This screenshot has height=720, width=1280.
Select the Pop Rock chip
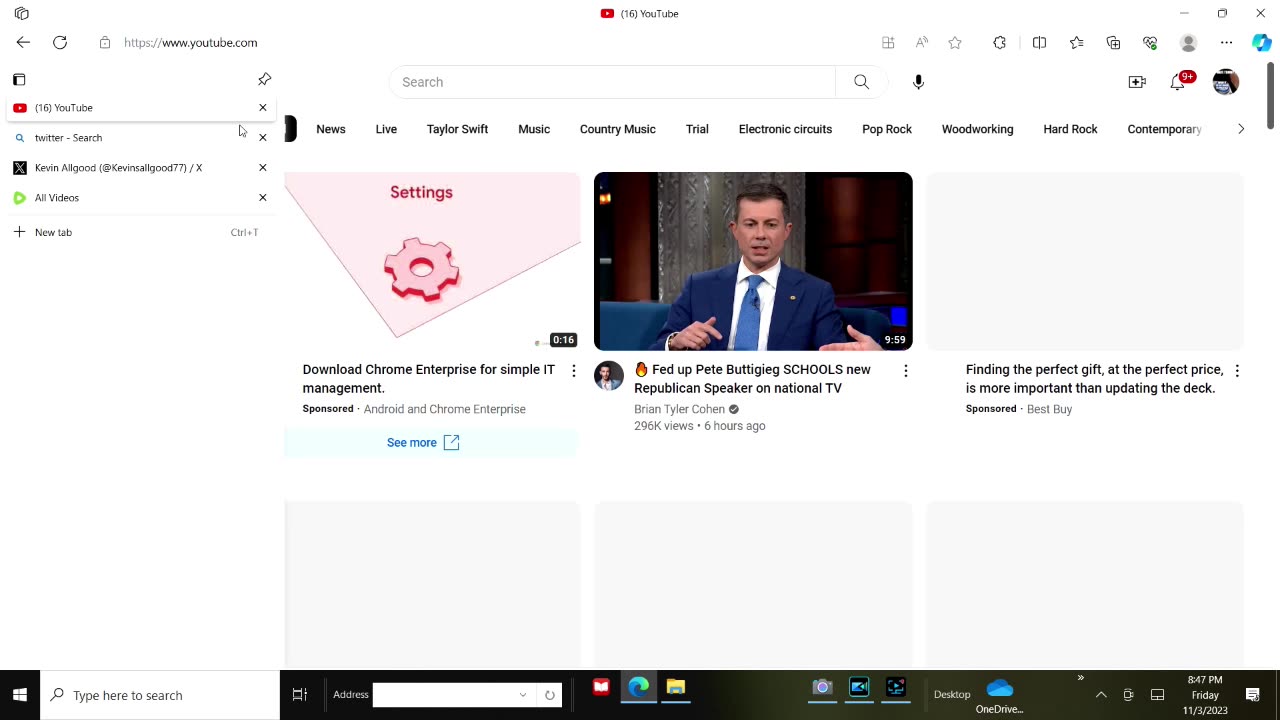pos(887,129)
